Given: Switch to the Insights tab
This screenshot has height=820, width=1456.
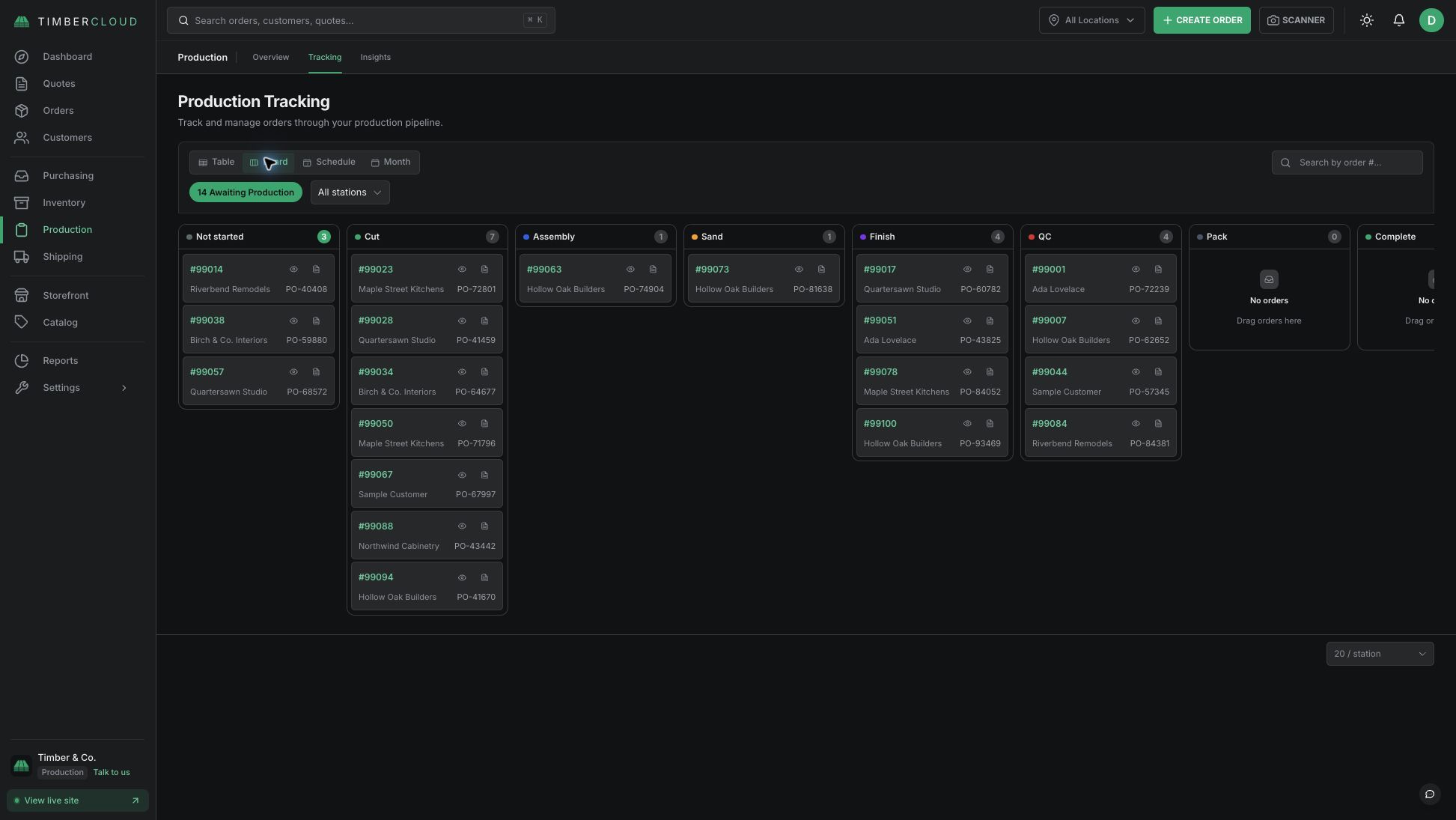Looking at the screenshot, I should (x=375, y=58).
